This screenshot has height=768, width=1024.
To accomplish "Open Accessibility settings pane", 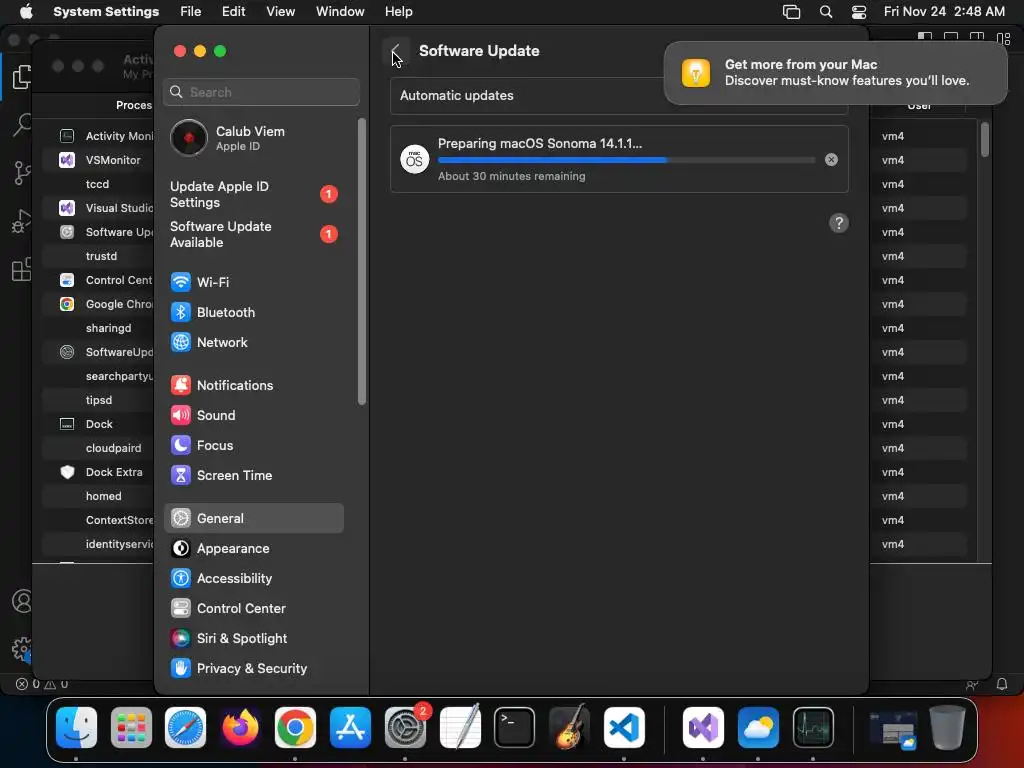I will coord(253,579).
